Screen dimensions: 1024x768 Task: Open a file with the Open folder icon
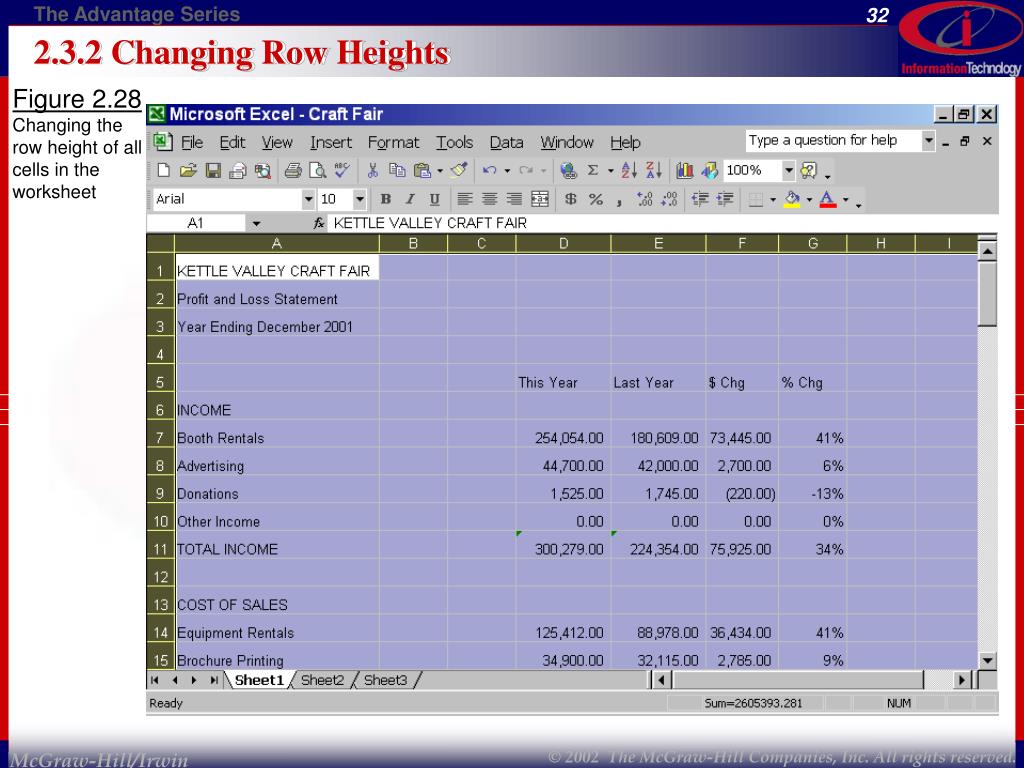click(x=188, y=171)
